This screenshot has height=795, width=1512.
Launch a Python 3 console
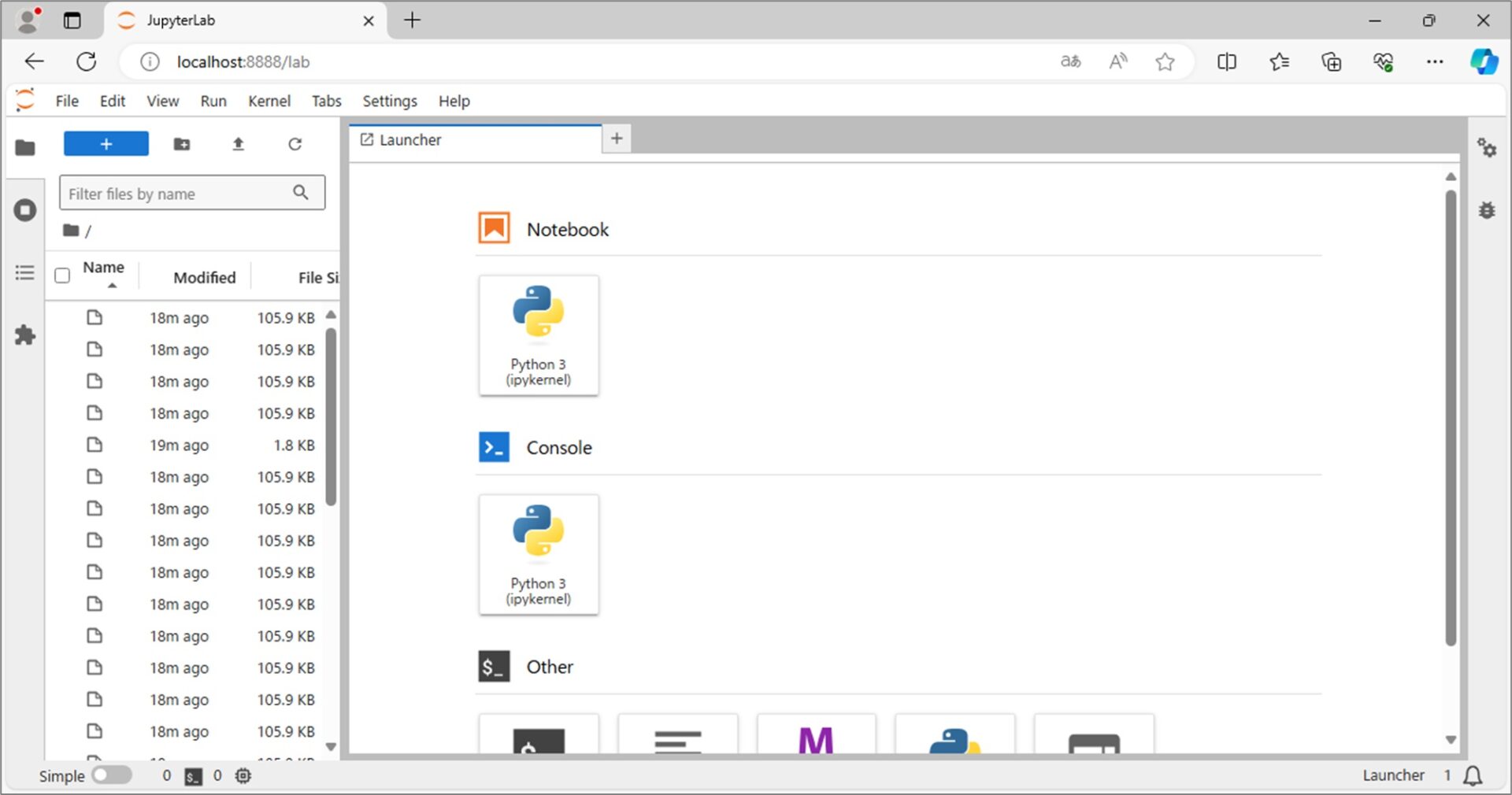tap(539, 554)
